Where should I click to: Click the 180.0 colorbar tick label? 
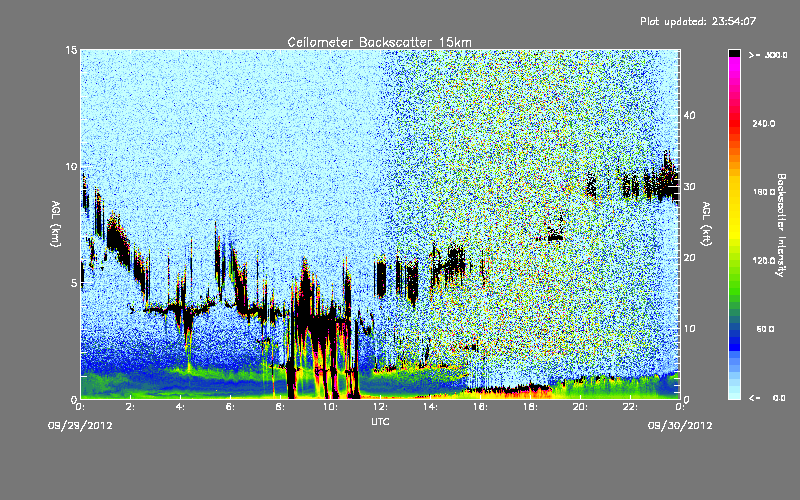click(x=763, y=192)
